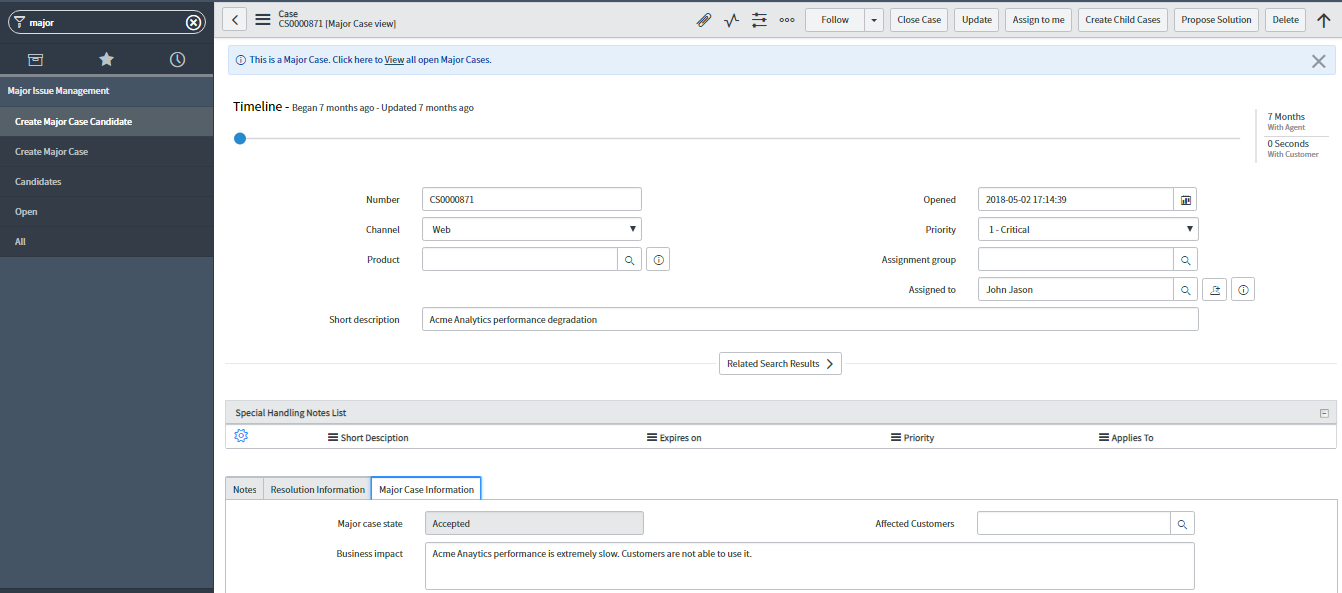This screenshot has width=1342, height=593.
Task: Click the Product lookup magnifier icon
Action: pyautogui.click(x=630, y=260)
